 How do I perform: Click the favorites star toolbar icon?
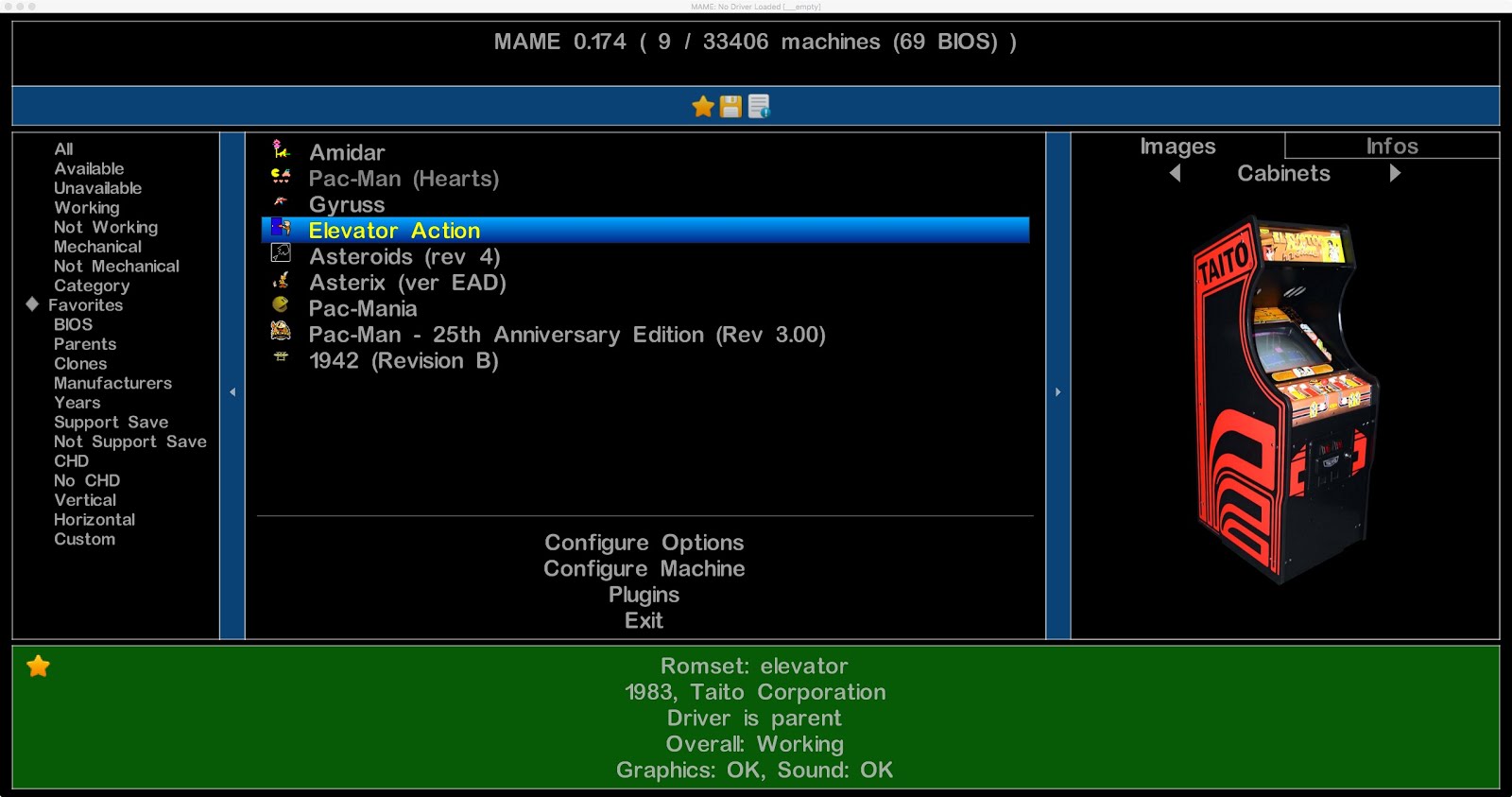[x=702, y=107]
